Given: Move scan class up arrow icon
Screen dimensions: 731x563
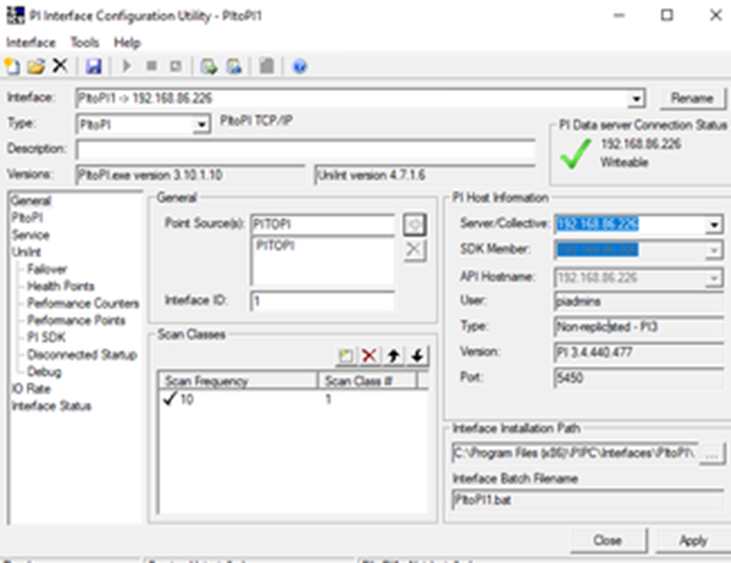Looking at the screenshot, I should coord(393,356).
